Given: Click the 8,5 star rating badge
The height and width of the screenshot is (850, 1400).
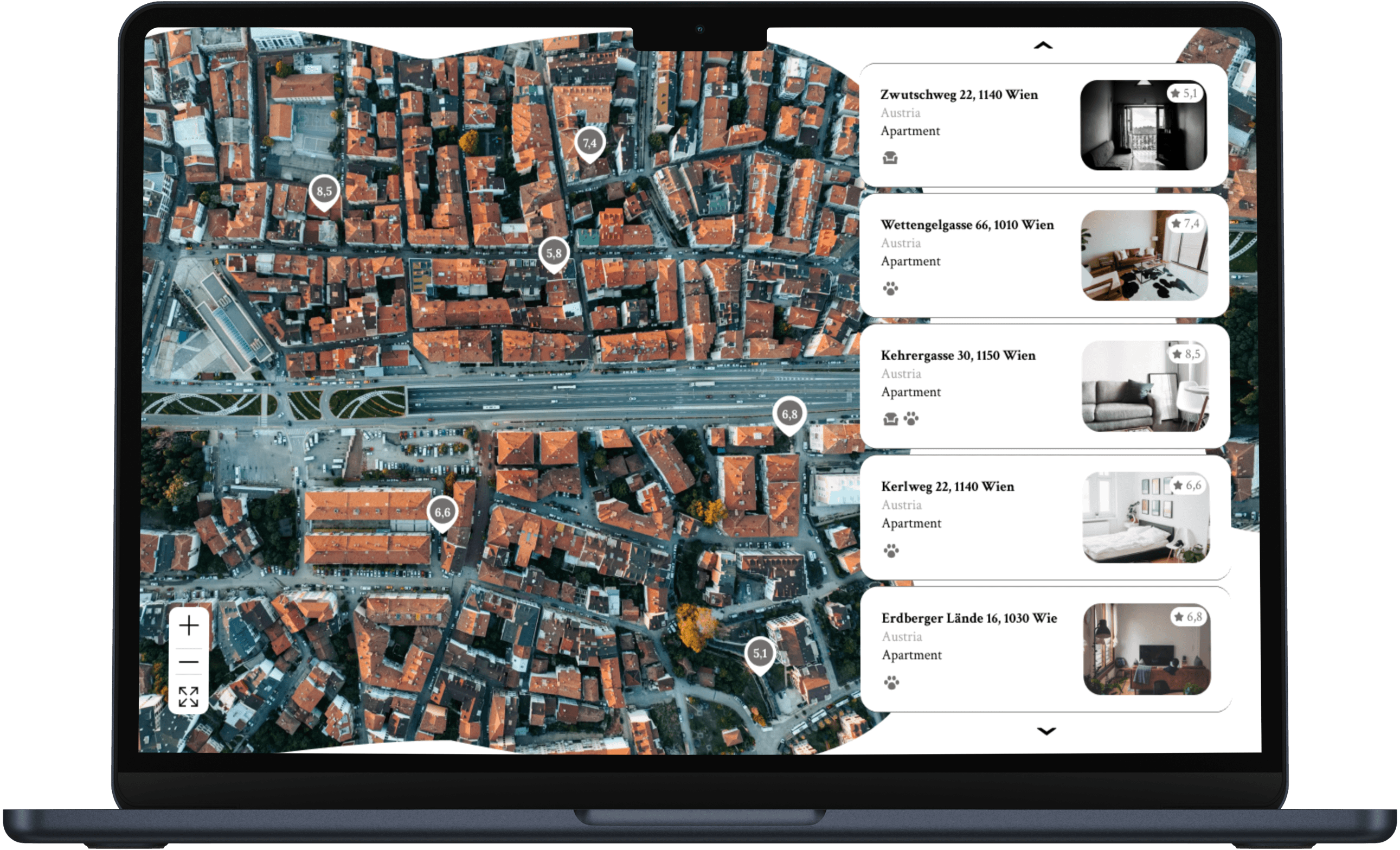Looking at the screenshot, I should (x=1186, y=354).
